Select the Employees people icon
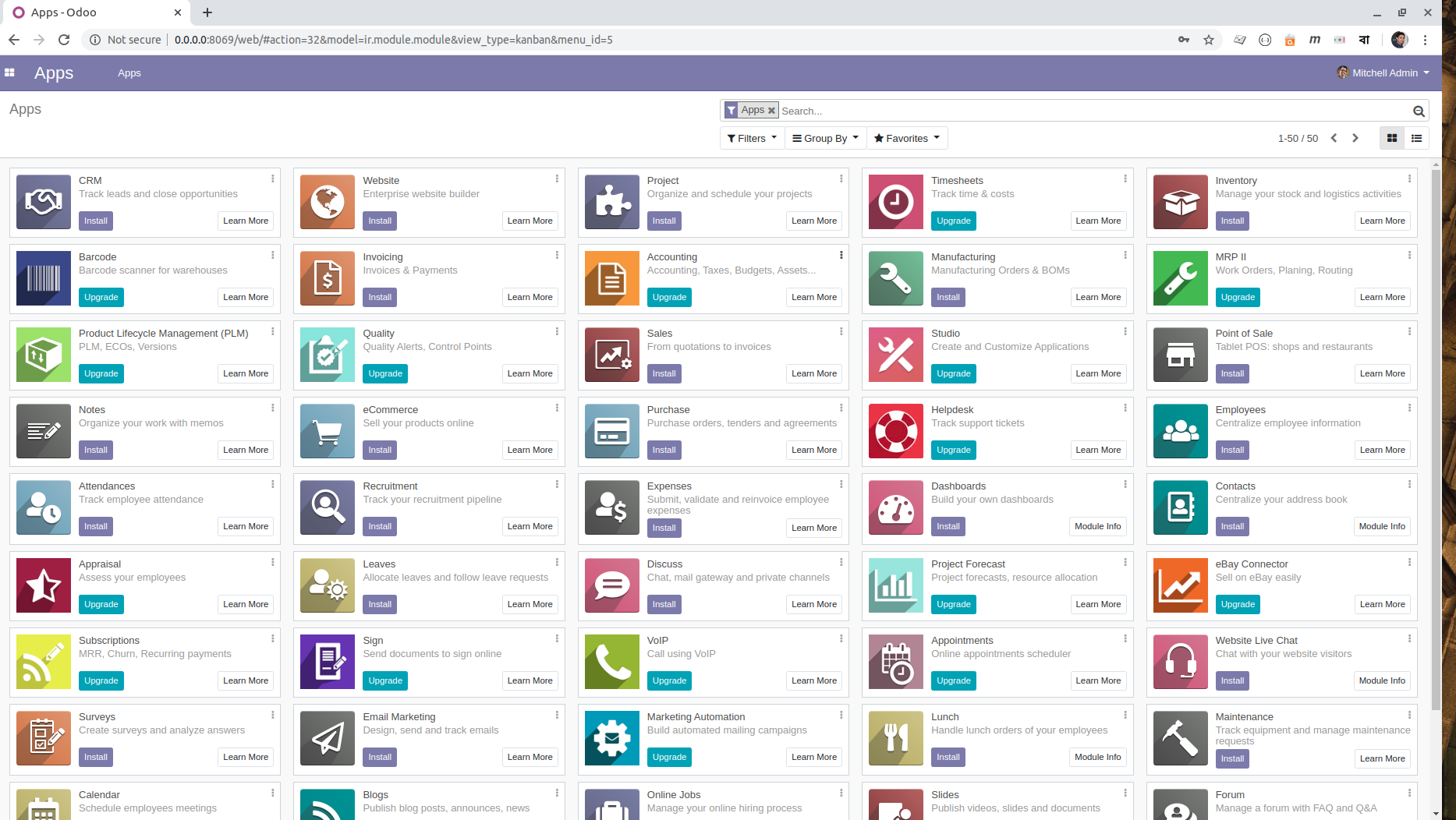 1181,431
